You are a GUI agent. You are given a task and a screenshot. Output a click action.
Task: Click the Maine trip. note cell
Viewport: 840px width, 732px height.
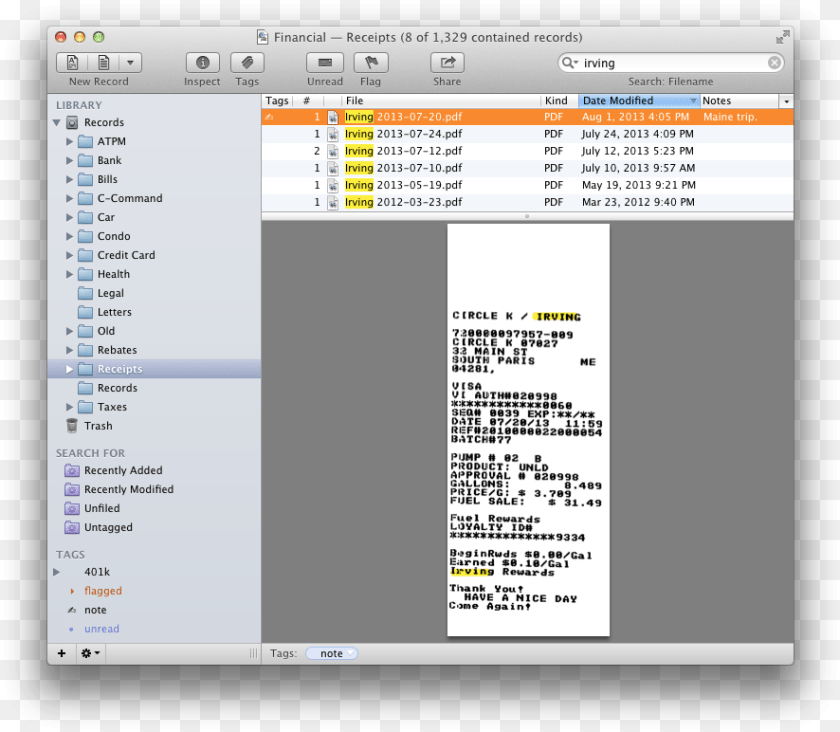[730, 117]
